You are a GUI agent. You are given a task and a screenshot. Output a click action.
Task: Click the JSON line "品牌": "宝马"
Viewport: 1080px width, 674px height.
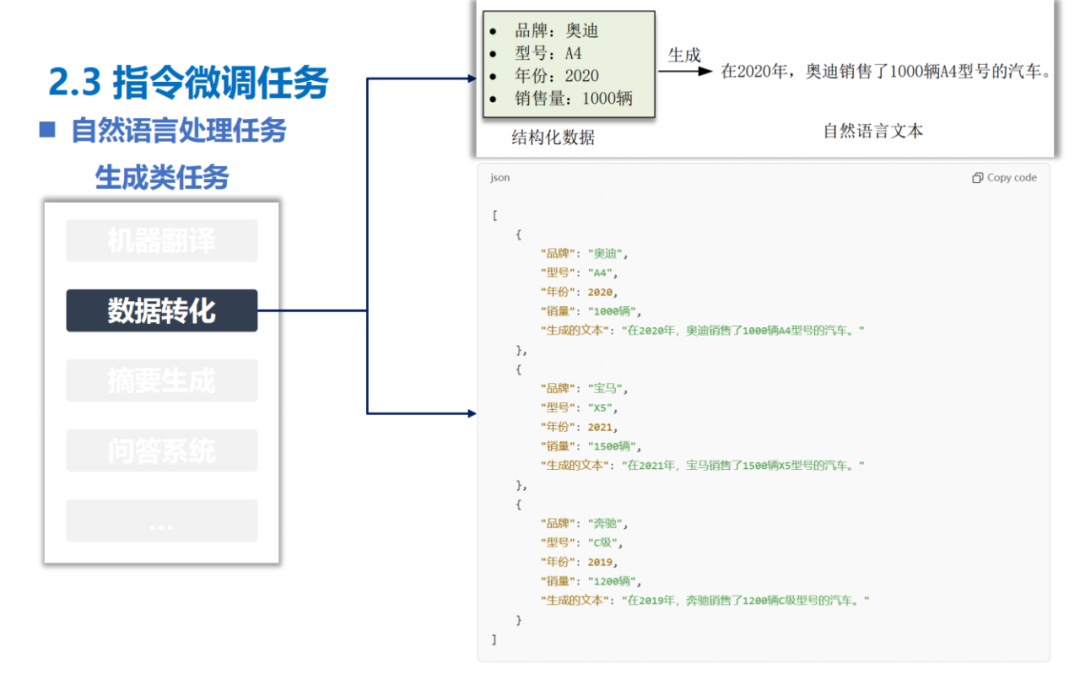pos(584,388)
